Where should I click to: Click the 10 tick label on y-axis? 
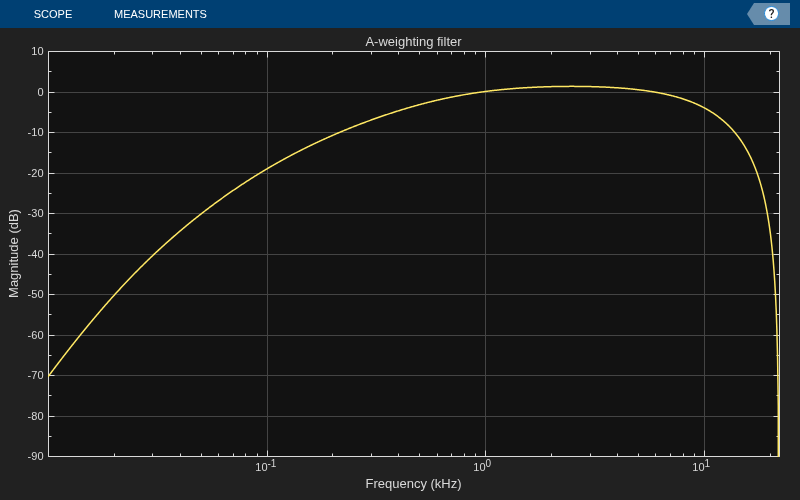point(38,51)
